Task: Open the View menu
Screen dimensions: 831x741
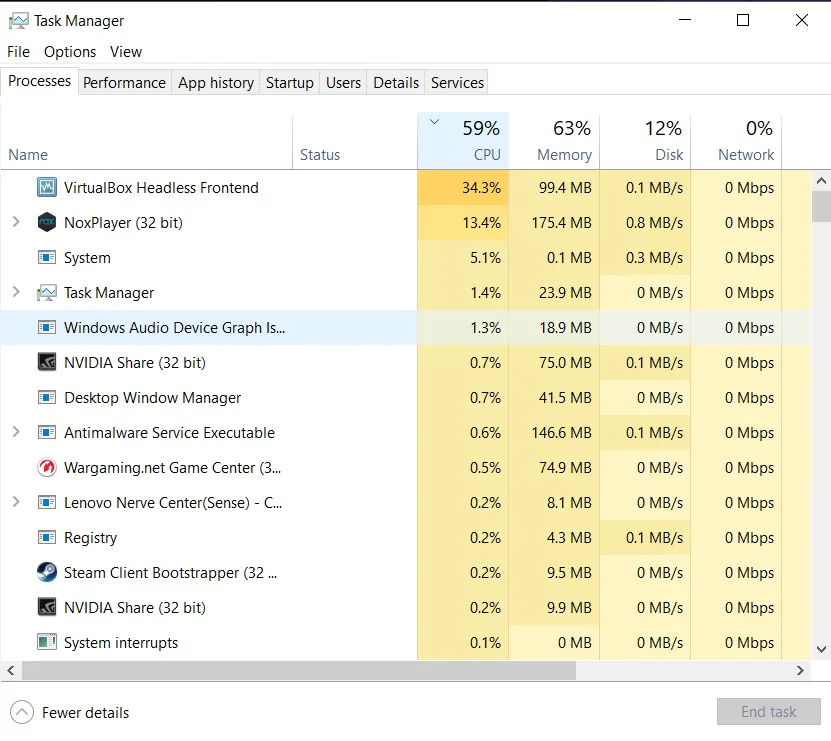Action: click(126, 52)
